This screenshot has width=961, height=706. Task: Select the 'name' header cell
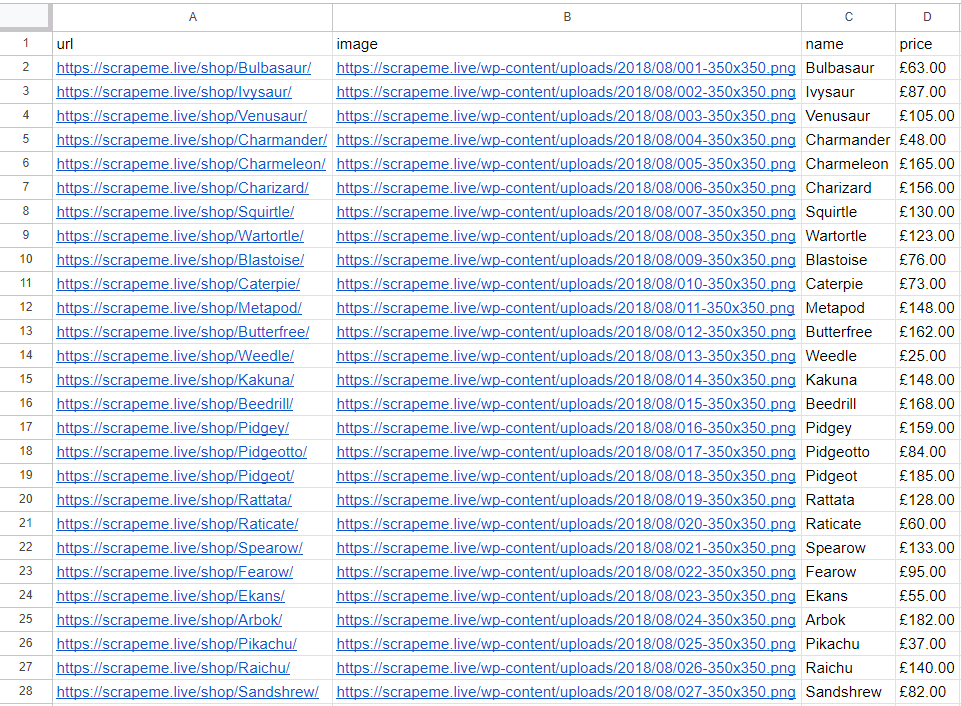tap(848, 44)
